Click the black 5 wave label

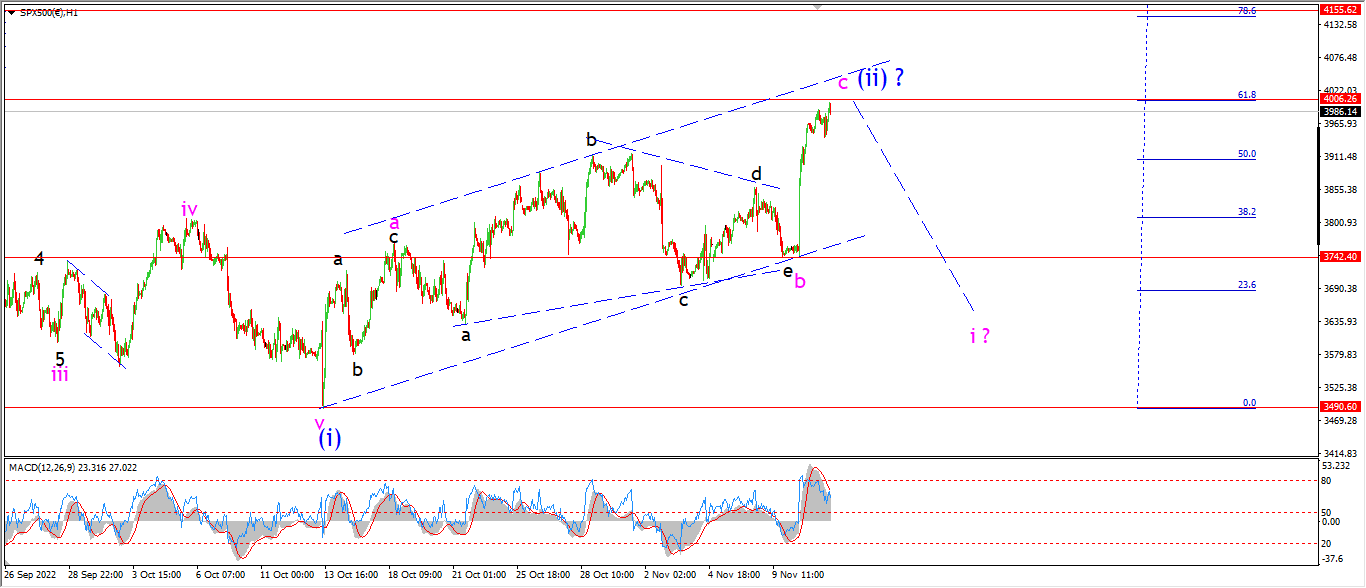pos(60,358)
